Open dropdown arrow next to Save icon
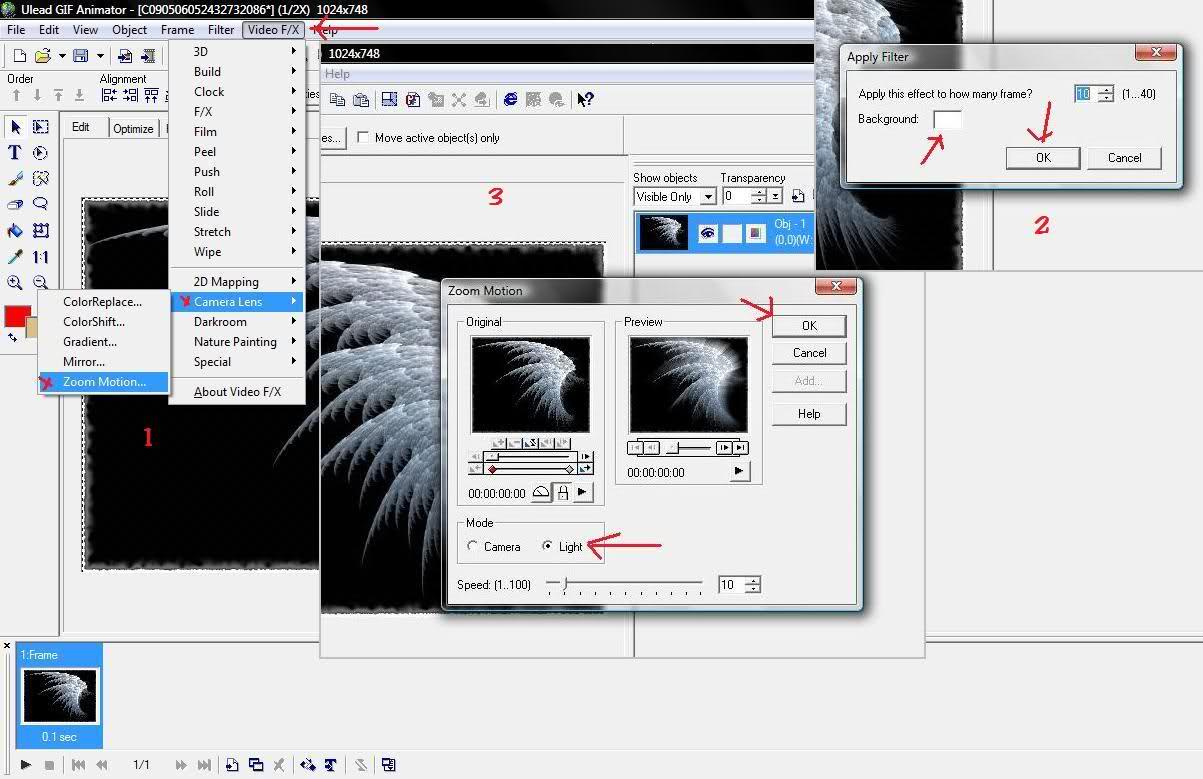 [x=99, y=56]
